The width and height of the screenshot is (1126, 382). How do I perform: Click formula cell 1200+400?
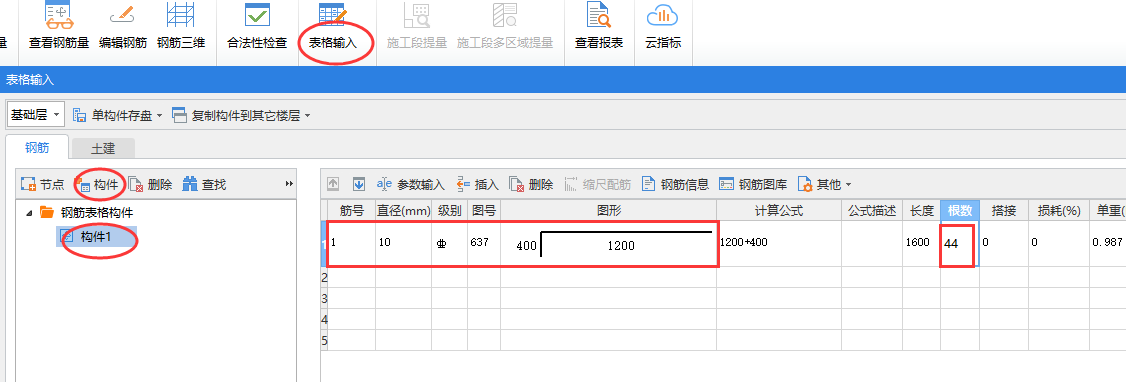779,243
